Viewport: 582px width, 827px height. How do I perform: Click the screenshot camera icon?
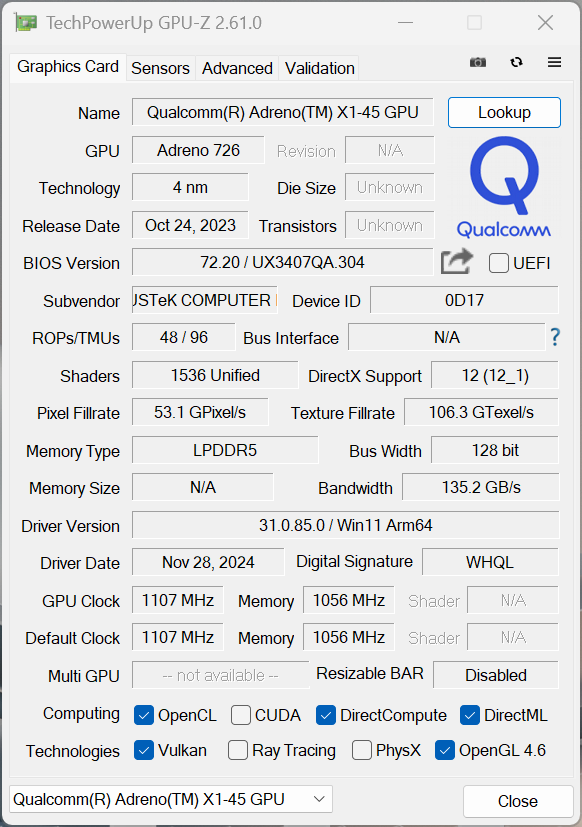(478, 63)
